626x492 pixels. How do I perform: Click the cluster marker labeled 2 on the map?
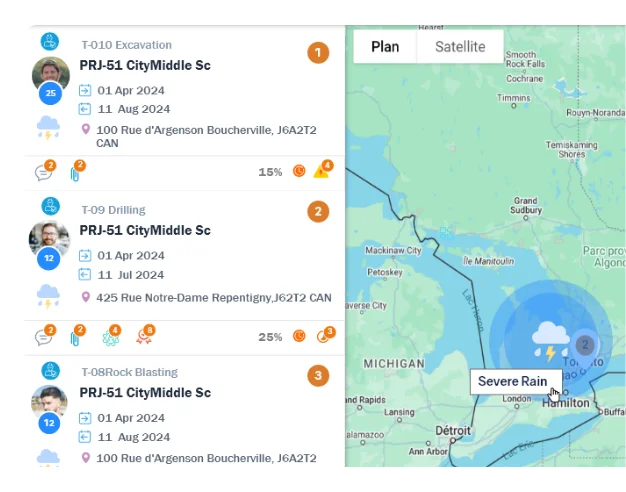[x=585, y=345]
